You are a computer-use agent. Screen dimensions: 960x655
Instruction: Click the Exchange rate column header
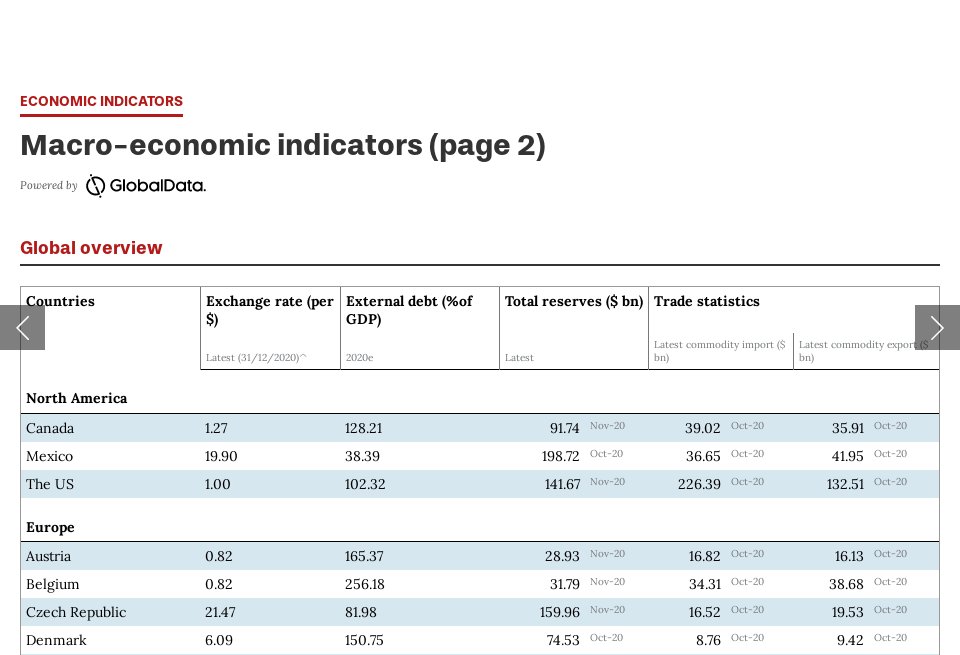269,311
